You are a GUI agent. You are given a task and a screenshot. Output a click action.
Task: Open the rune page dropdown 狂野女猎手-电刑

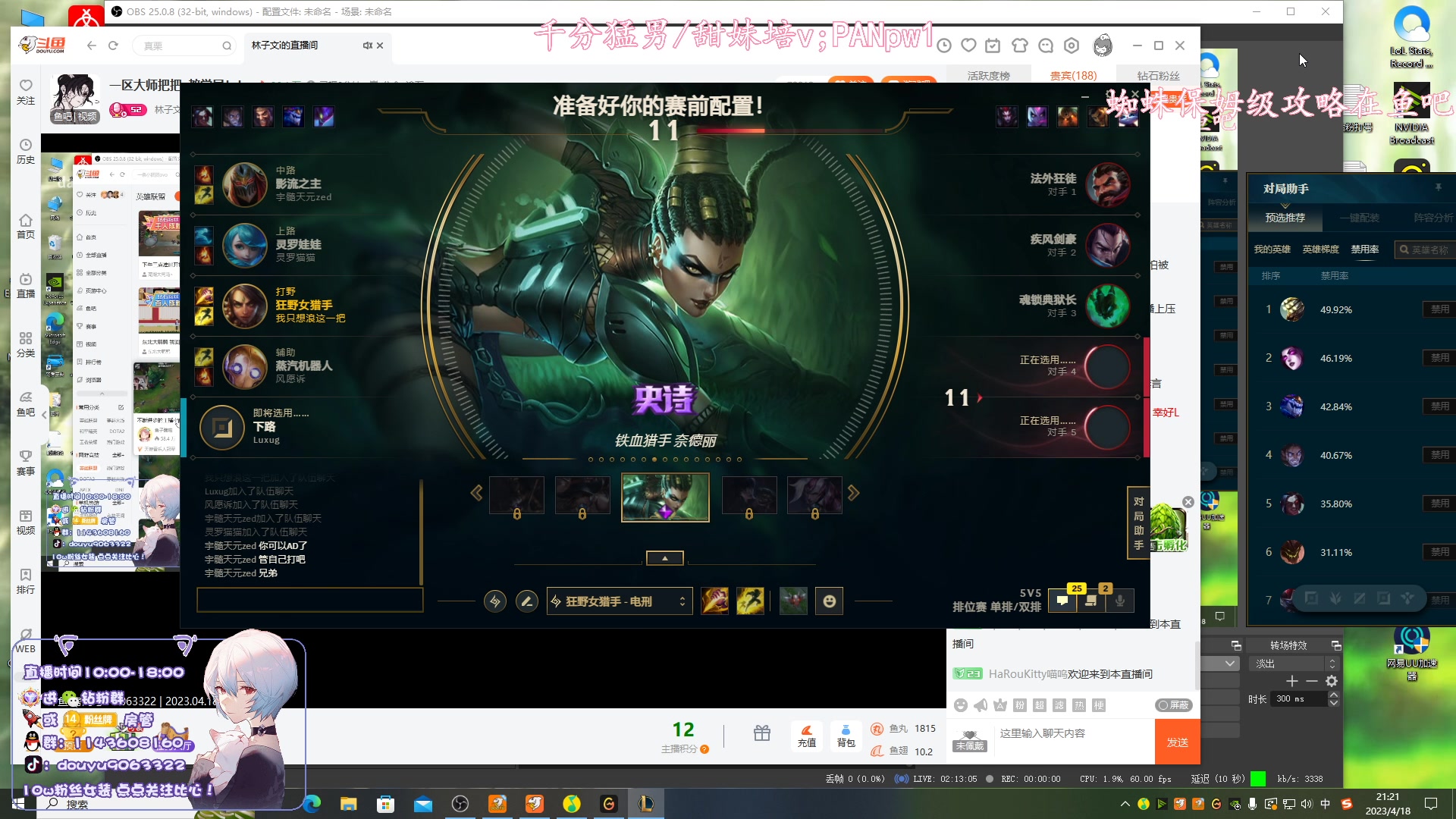[619, 601]
